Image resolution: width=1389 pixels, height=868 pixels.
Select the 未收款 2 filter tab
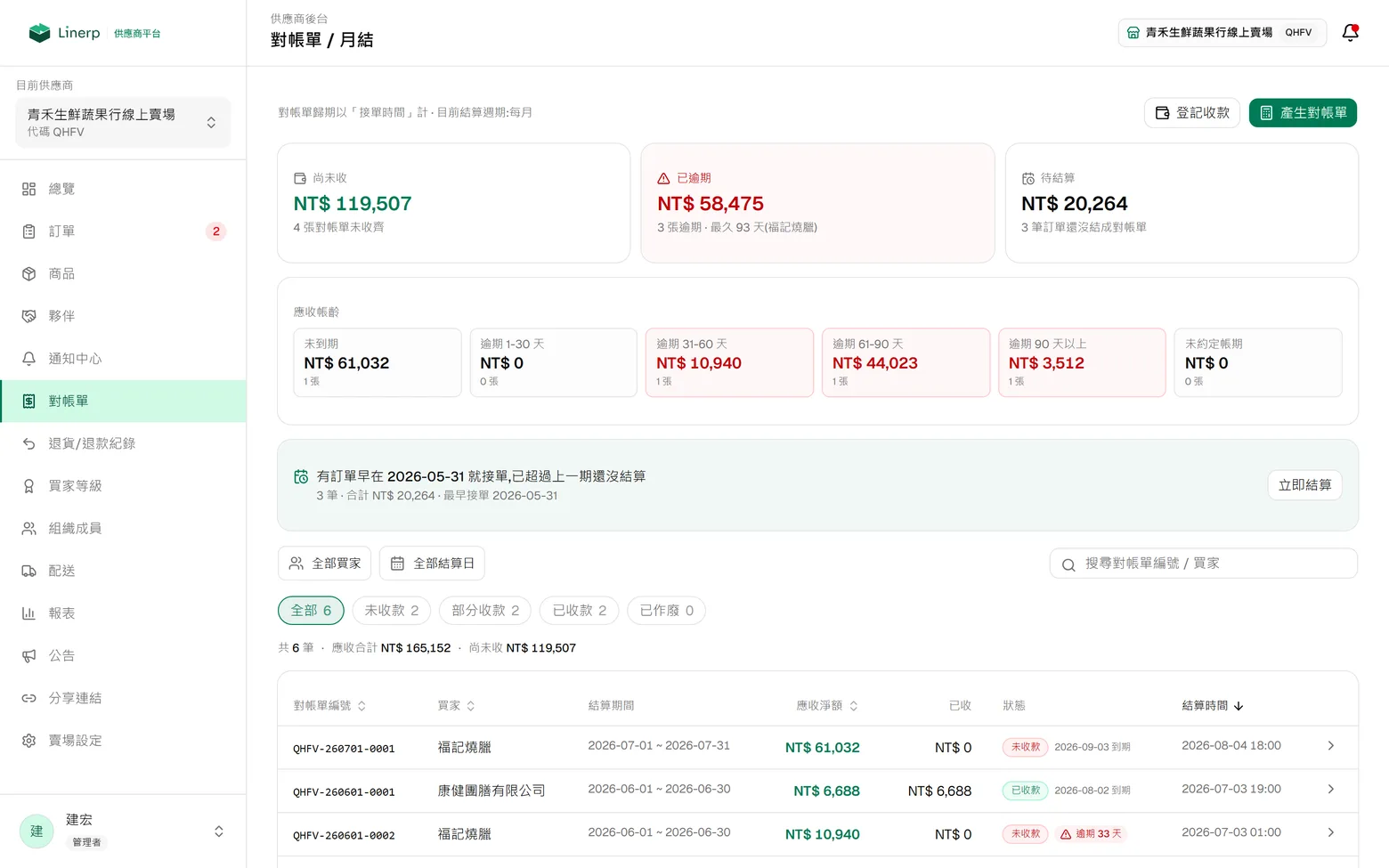tap(392, 611)
